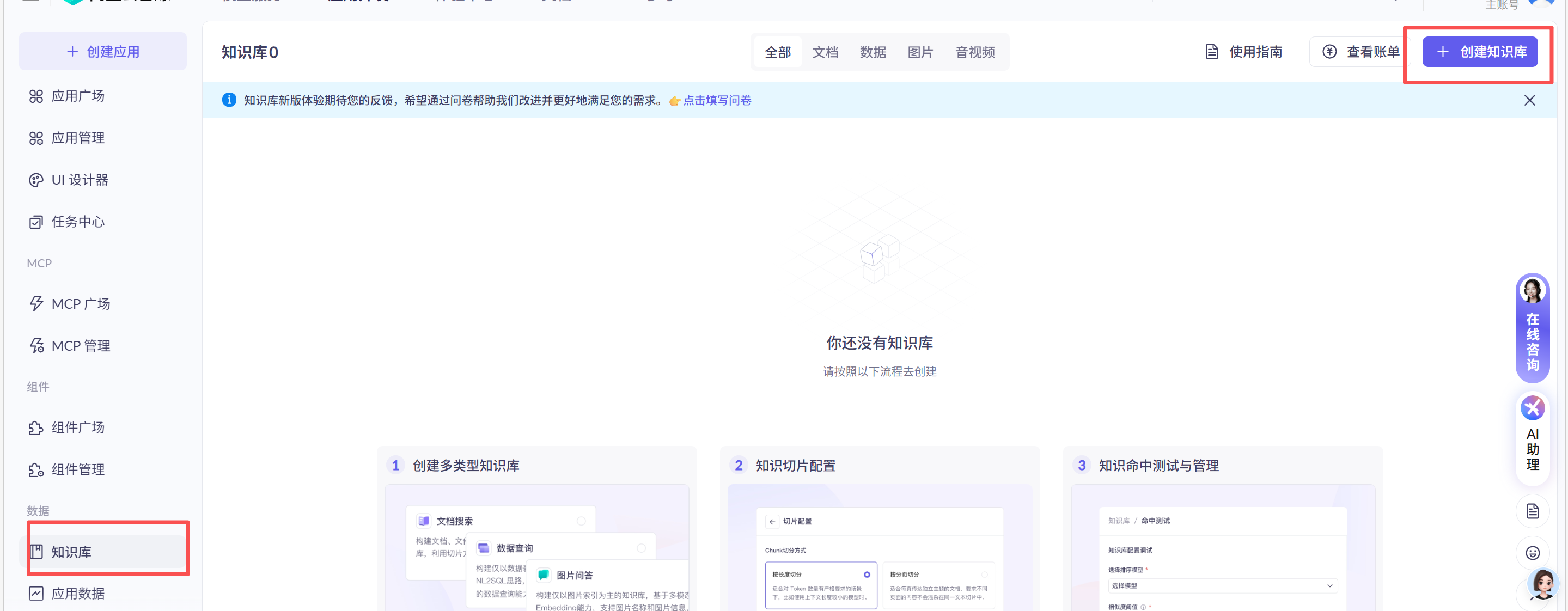Open the 使用指南 guide

[1243, 52]
